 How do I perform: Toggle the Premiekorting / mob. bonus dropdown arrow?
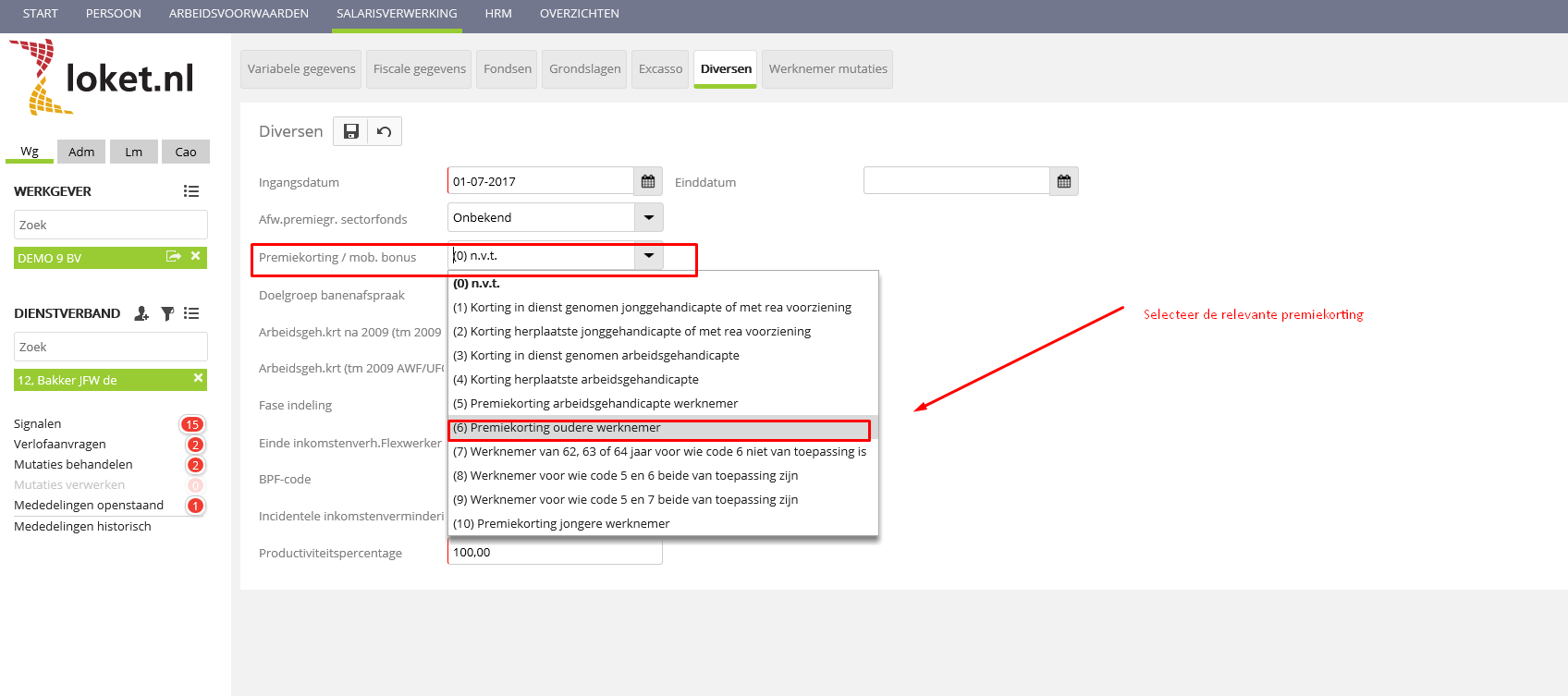[649, 256]
